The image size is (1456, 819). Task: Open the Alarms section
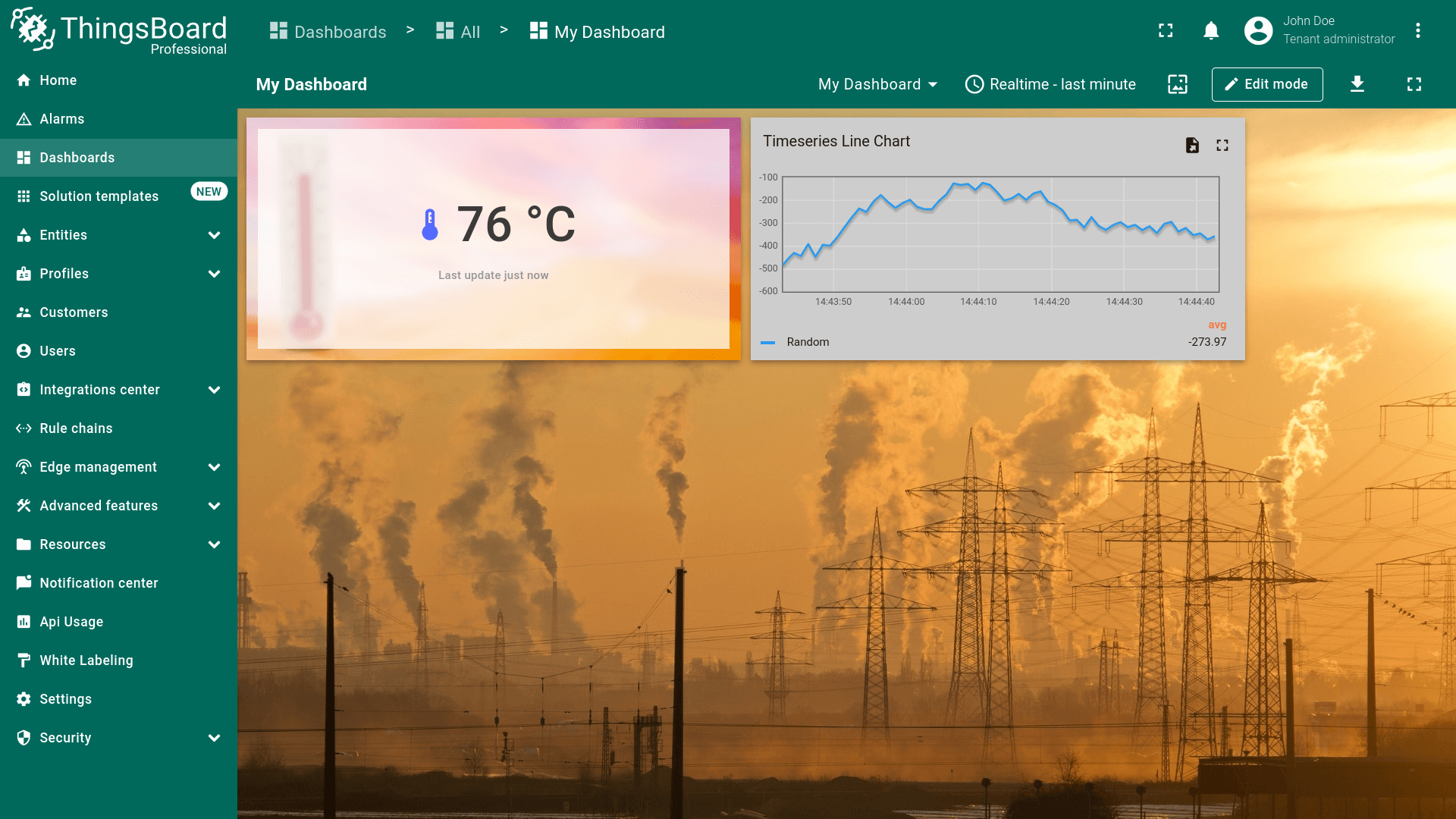tap(118, 119)
